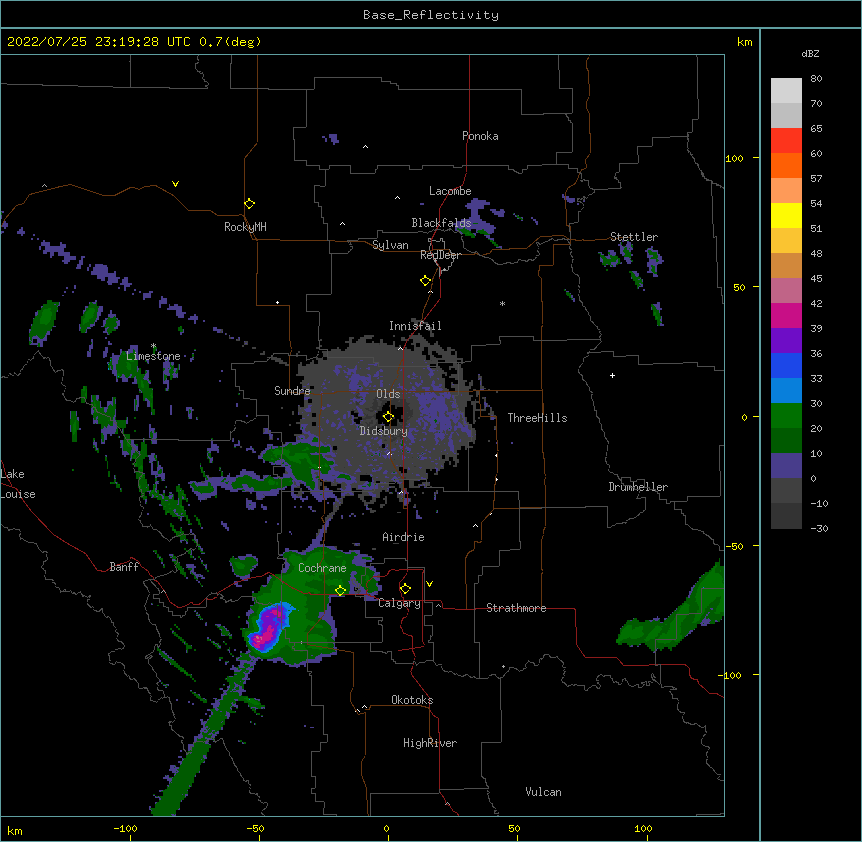
Task: Click the Strathmore label
Action: click(516, 608)
